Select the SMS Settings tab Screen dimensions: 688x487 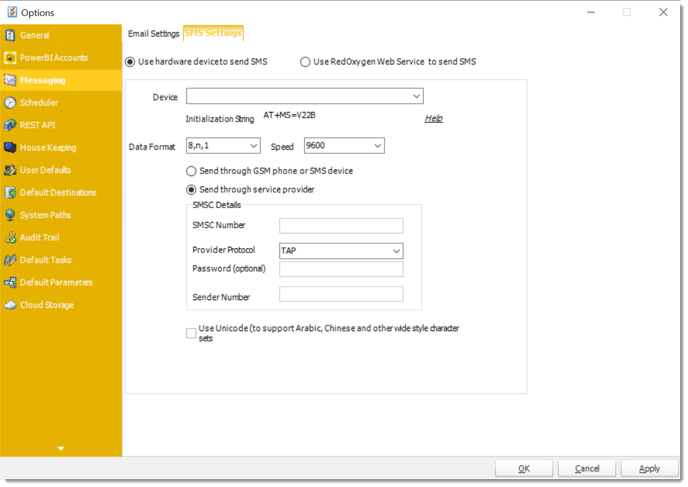213,33
